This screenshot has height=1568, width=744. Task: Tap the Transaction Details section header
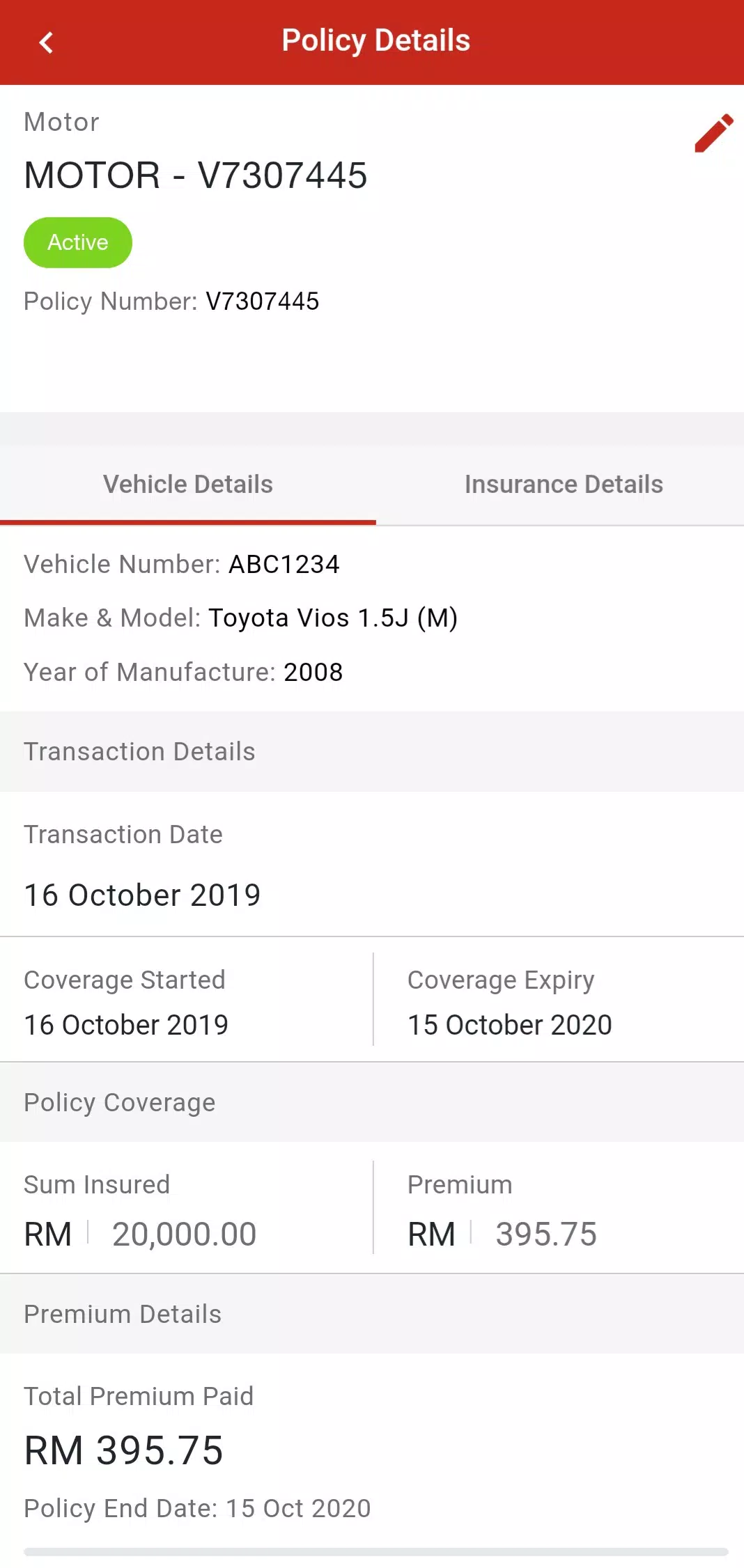[372, 751]
